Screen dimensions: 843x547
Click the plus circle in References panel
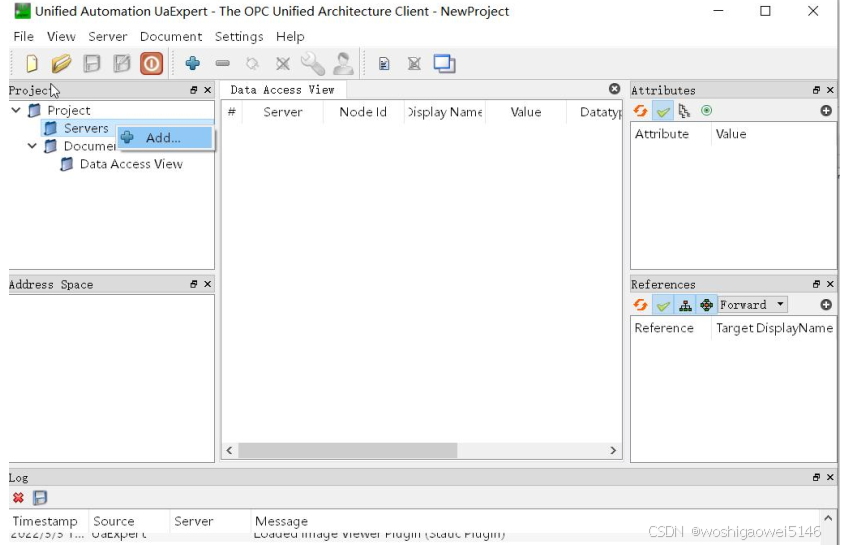[826, 305]
